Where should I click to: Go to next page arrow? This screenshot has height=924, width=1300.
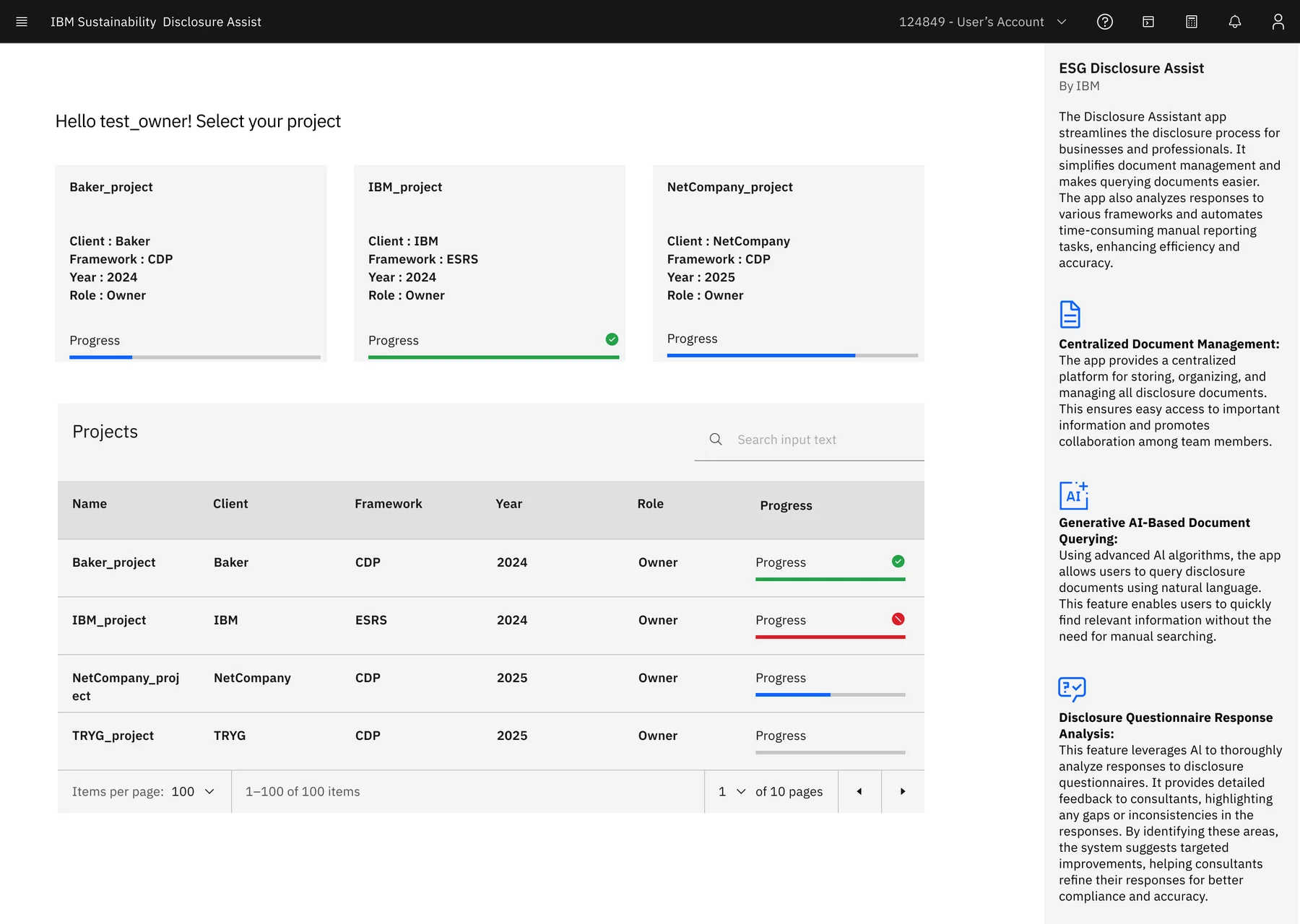point(903,791)
